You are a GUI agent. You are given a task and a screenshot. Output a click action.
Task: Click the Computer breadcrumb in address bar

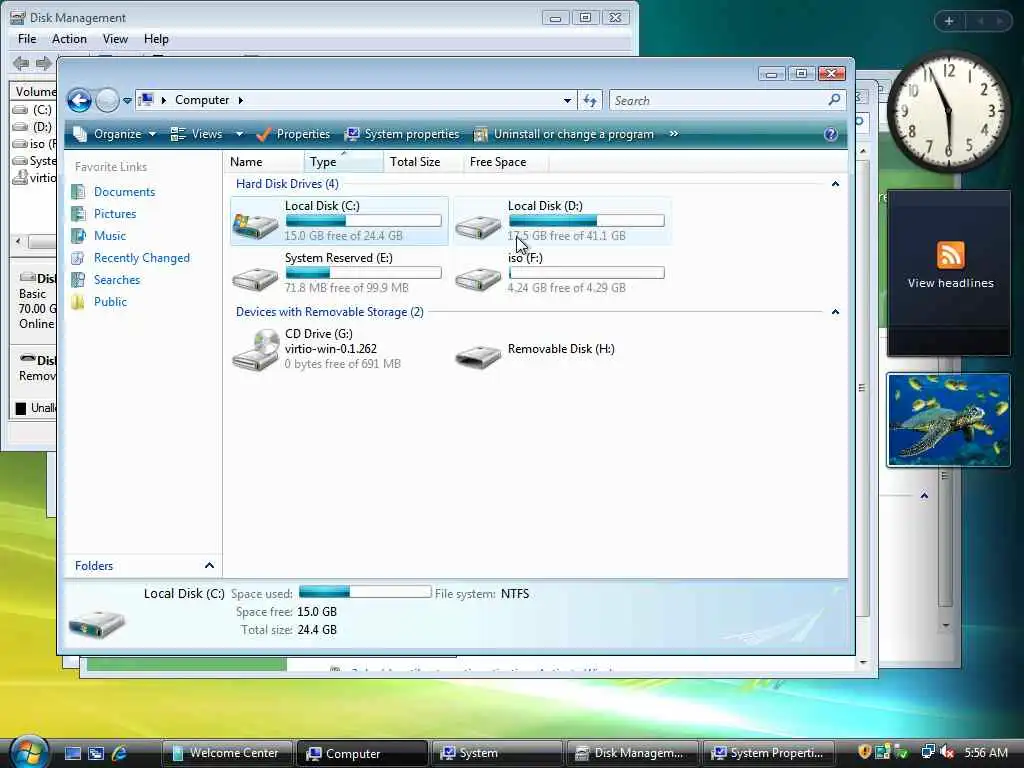[x=202, y=100]
